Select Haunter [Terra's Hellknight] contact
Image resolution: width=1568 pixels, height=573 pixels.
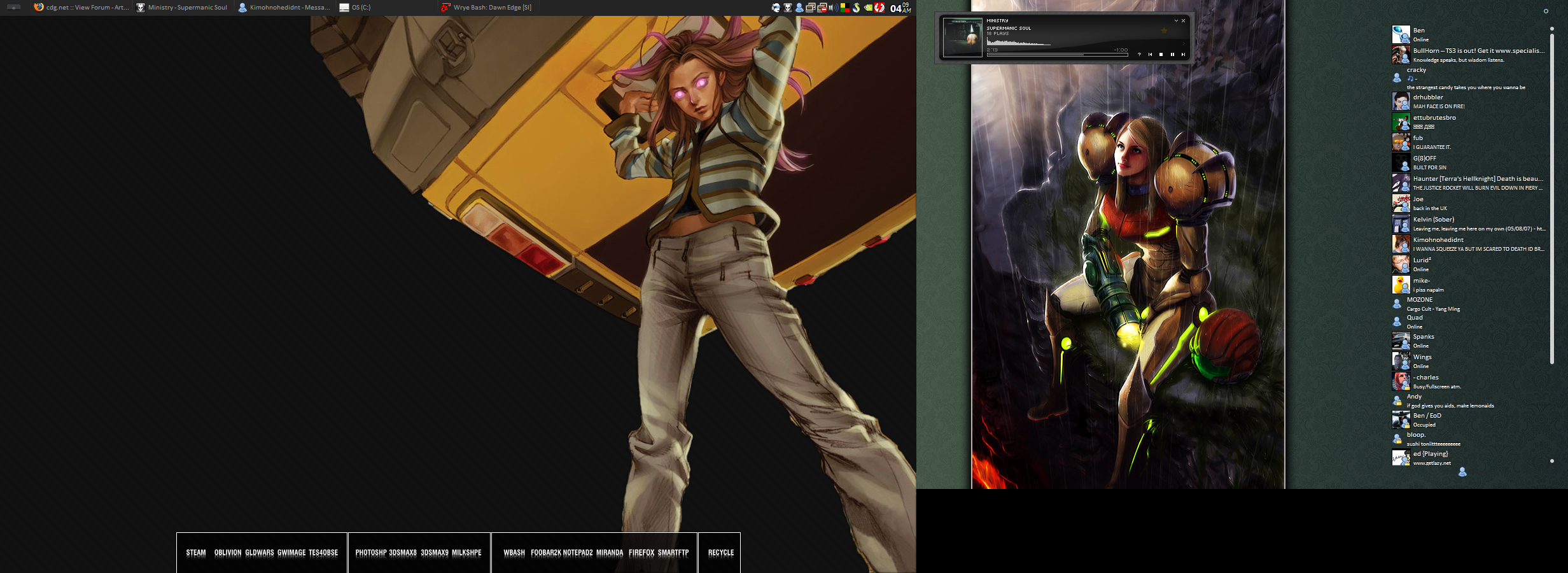coord(1469,183)
